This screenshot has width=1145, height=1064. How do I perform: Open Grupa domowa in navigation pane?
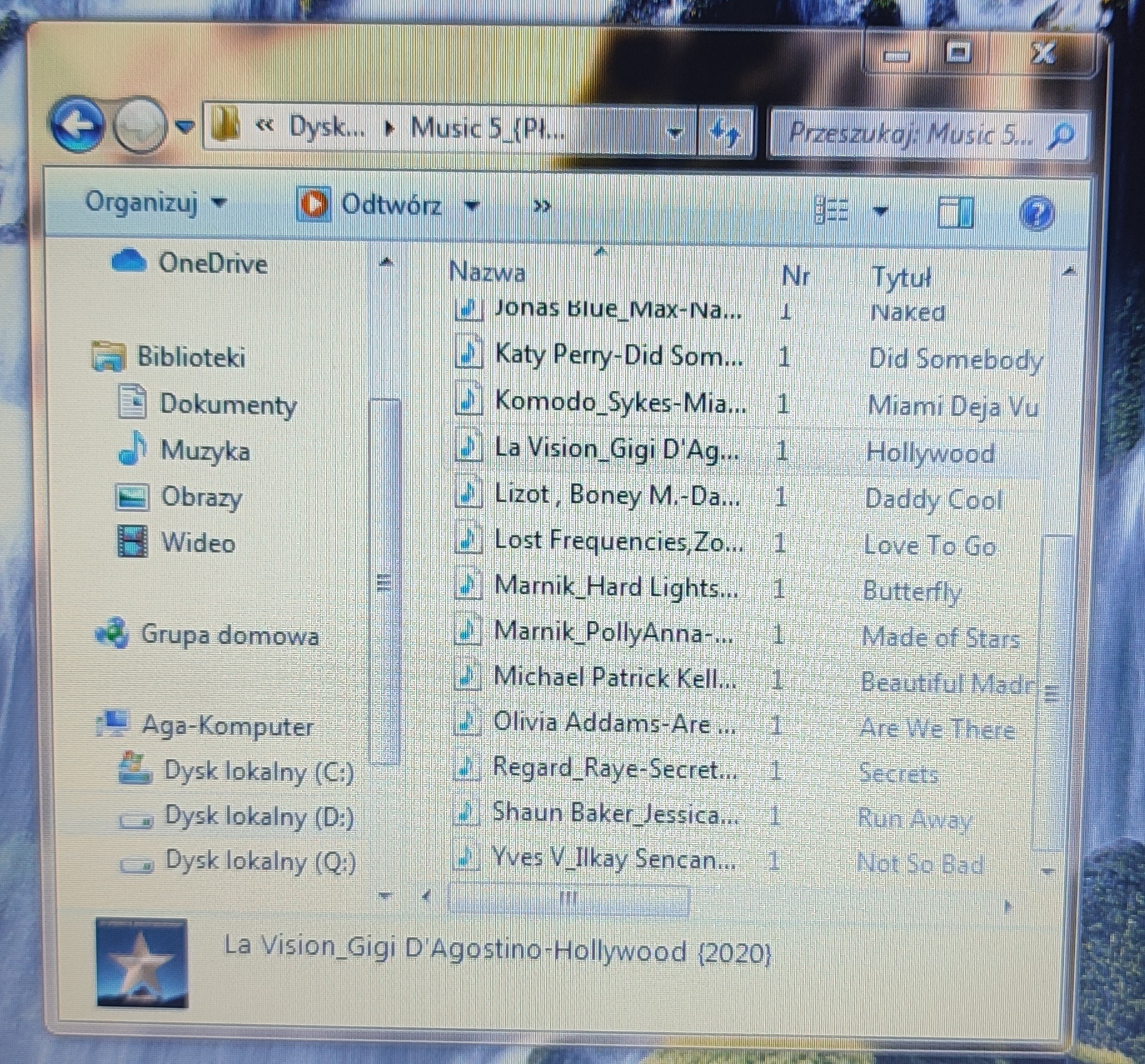[206, 635]
